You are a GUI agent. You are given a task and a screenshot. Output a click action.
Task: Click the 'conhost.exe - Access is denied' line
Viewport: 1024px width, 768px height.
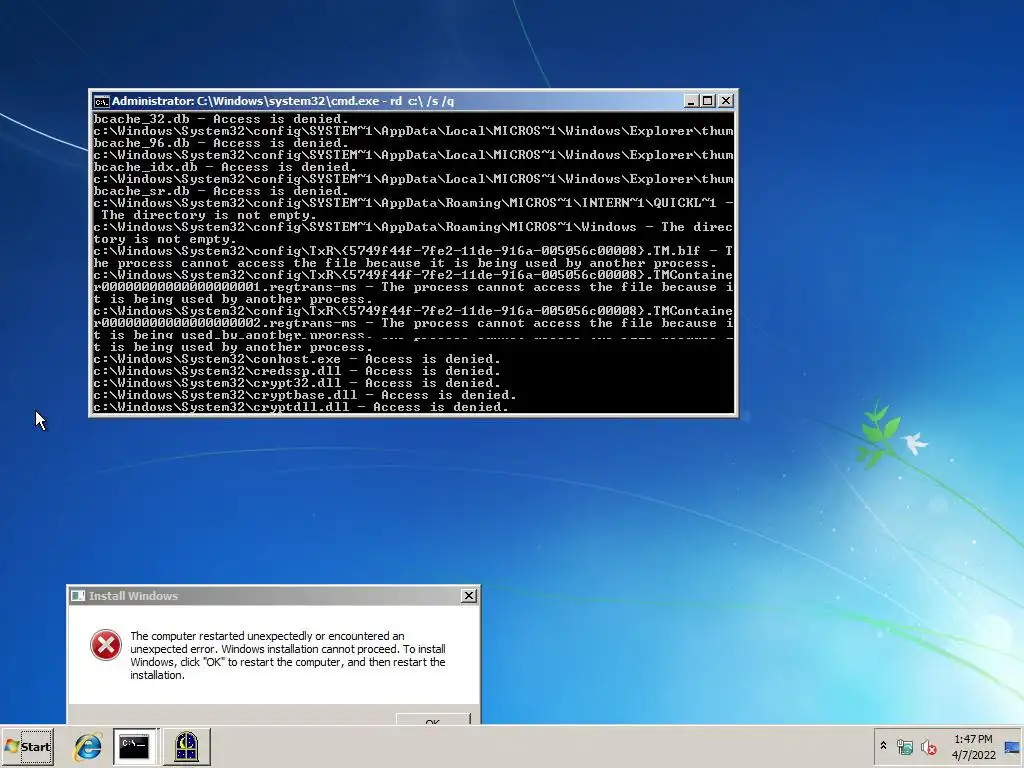[x=297, y=359]
